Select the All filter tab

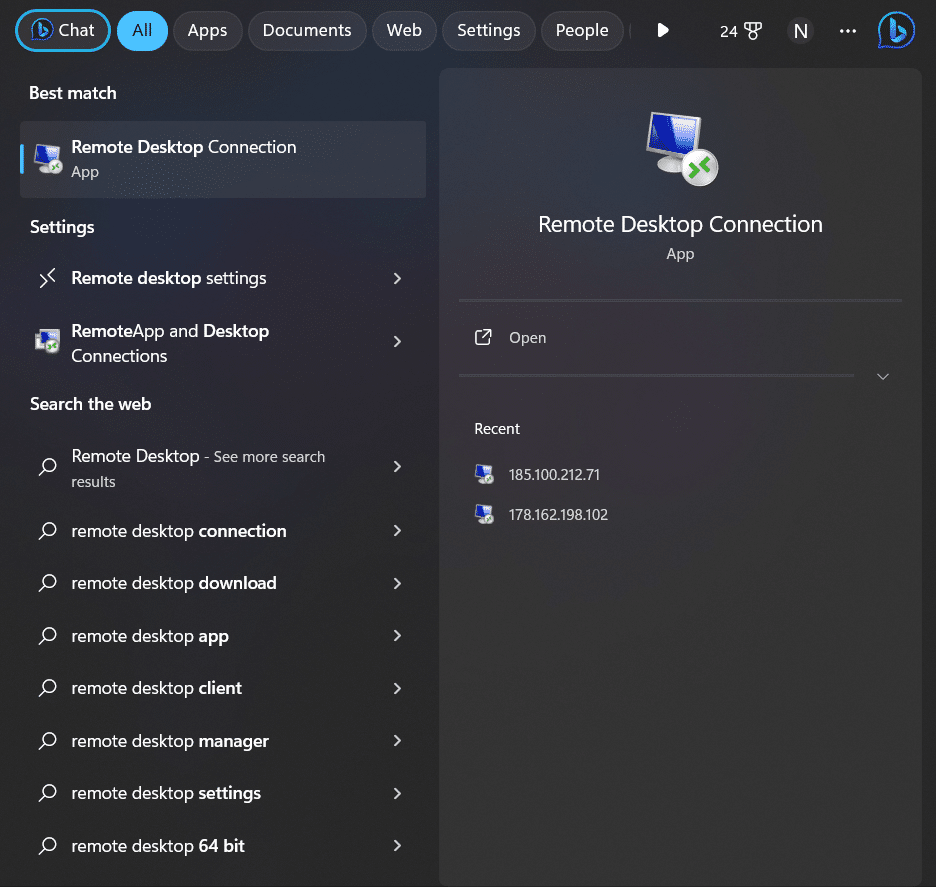[142, 30]
